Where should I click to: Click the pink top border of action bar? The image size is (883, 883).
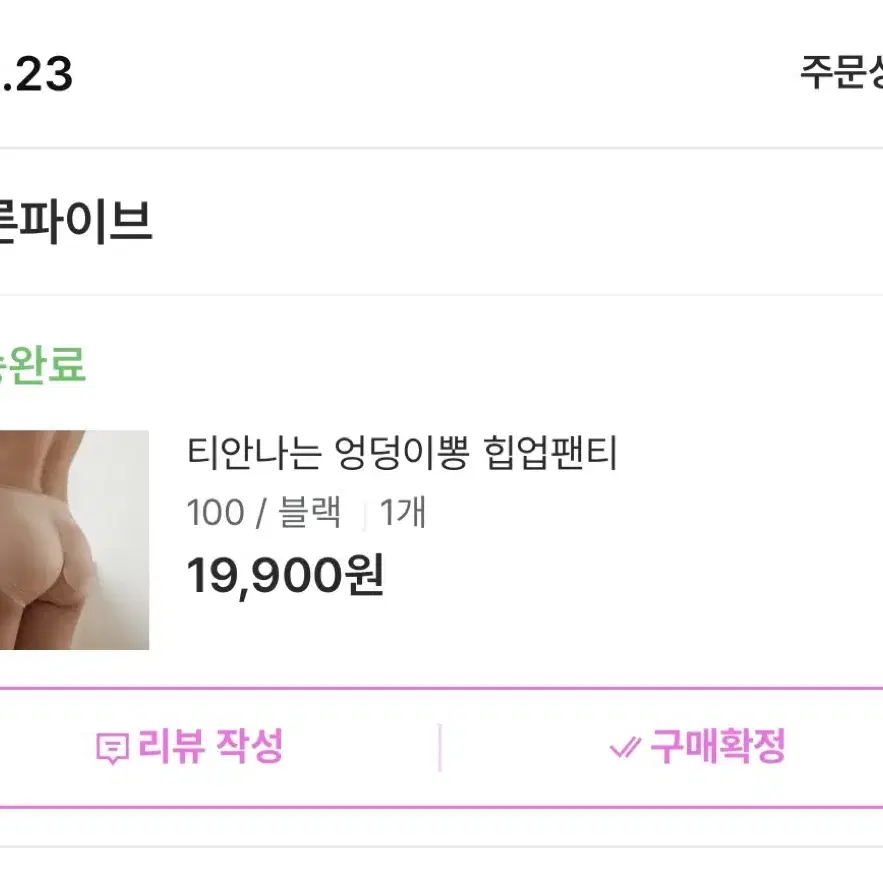click(442, 689)
